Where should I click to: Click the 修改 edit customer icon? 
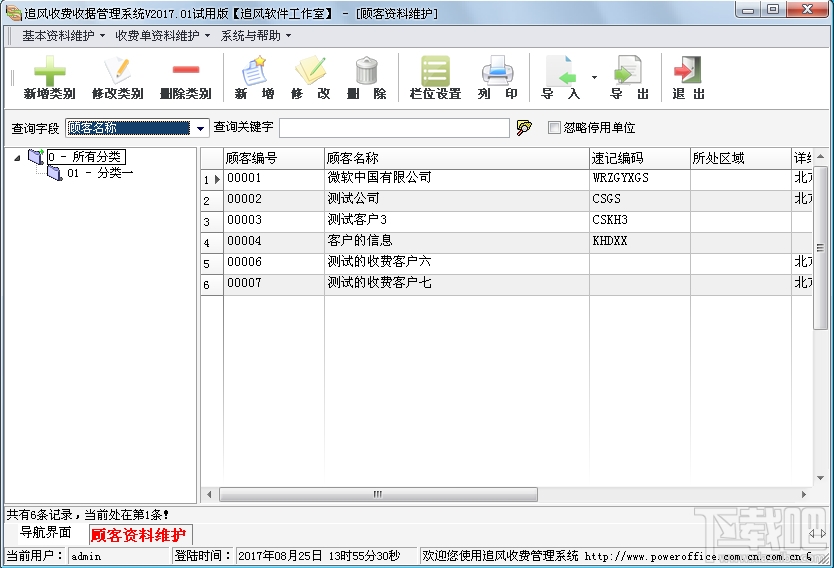pyautogui.click(x=310, y=70)
